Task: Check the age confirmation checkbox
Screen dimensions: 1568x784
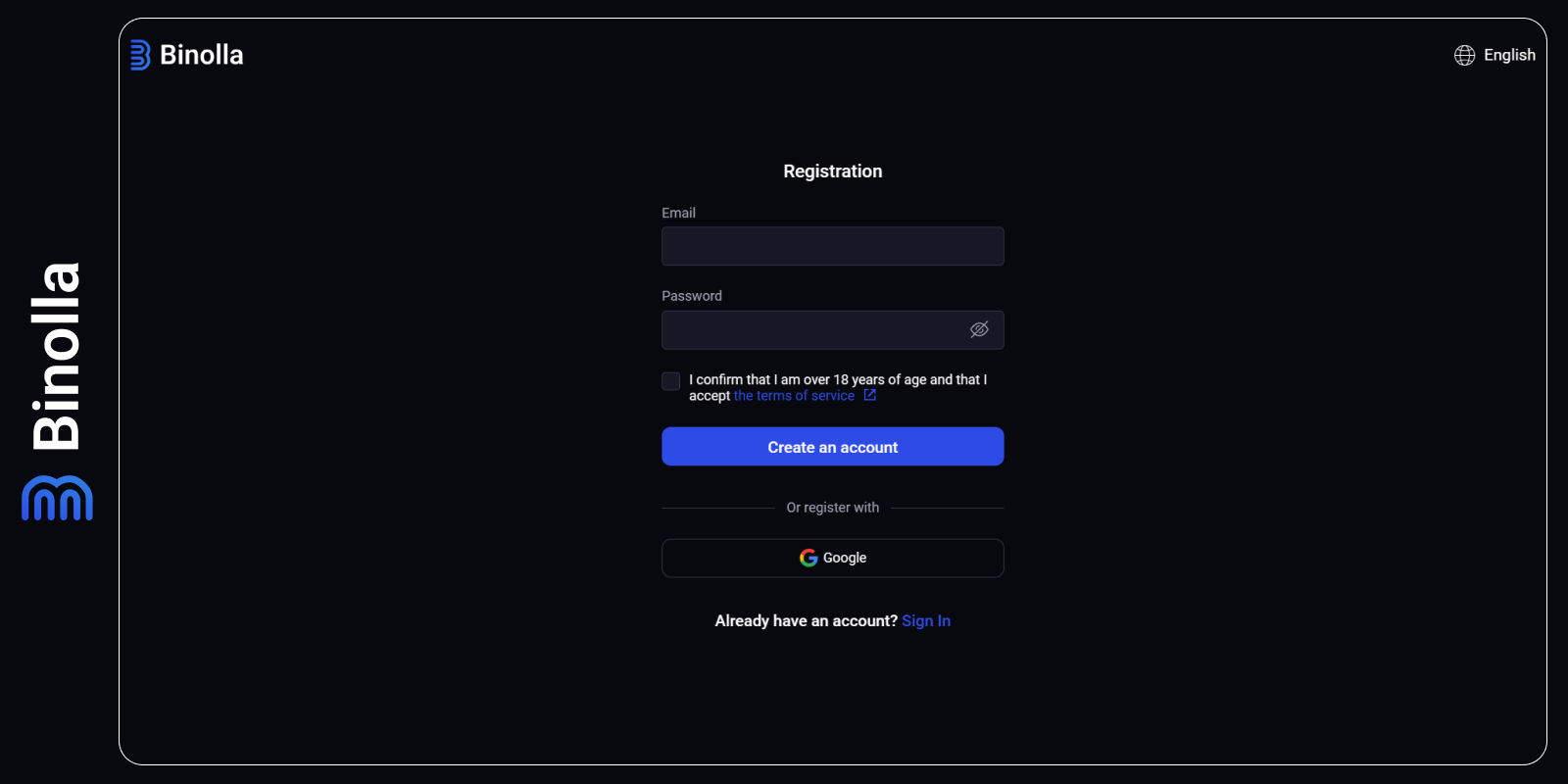Action: 670,381
